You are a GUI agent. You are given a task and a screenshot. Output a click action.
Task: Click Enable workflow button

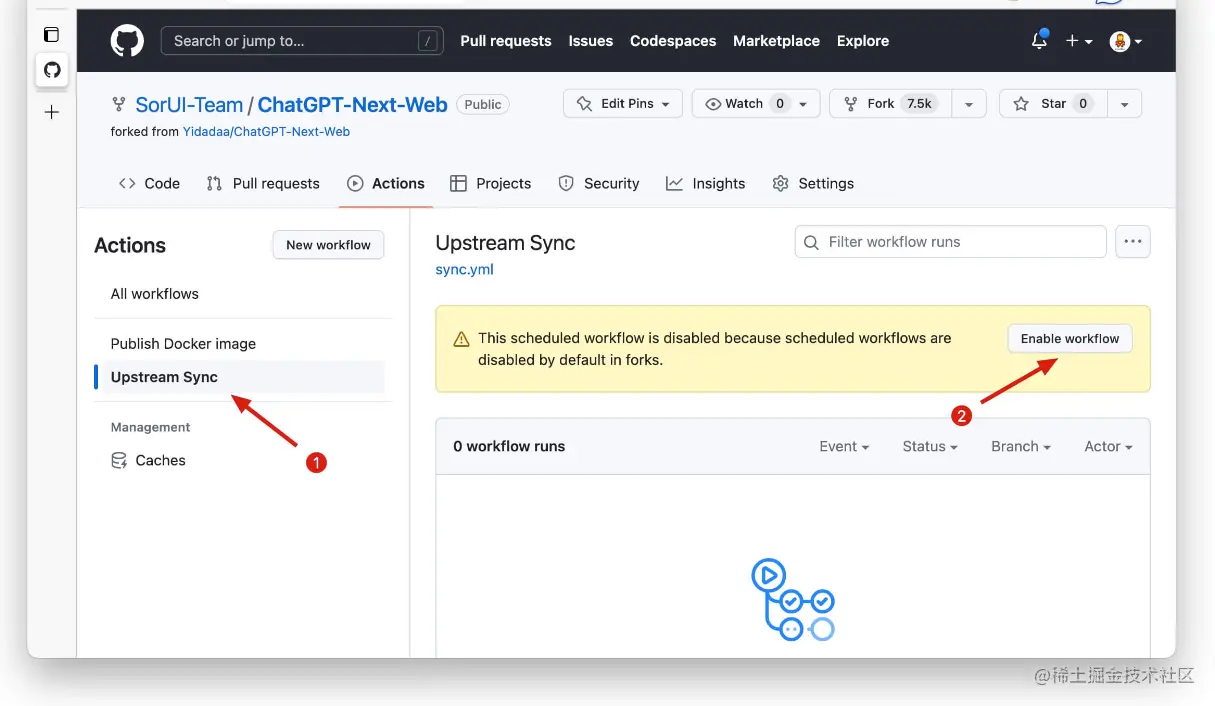(x=1070, y=339)
